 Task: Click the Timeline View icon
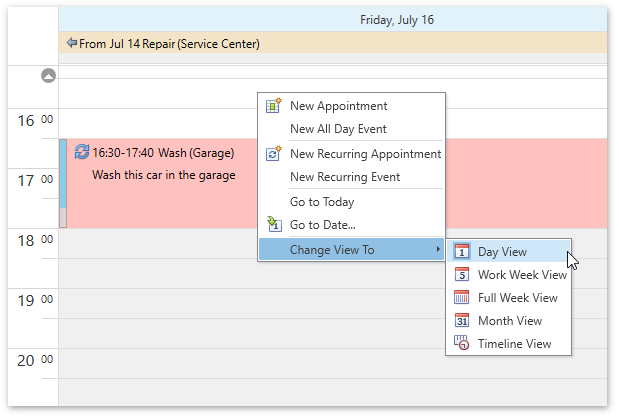(461, 343)
